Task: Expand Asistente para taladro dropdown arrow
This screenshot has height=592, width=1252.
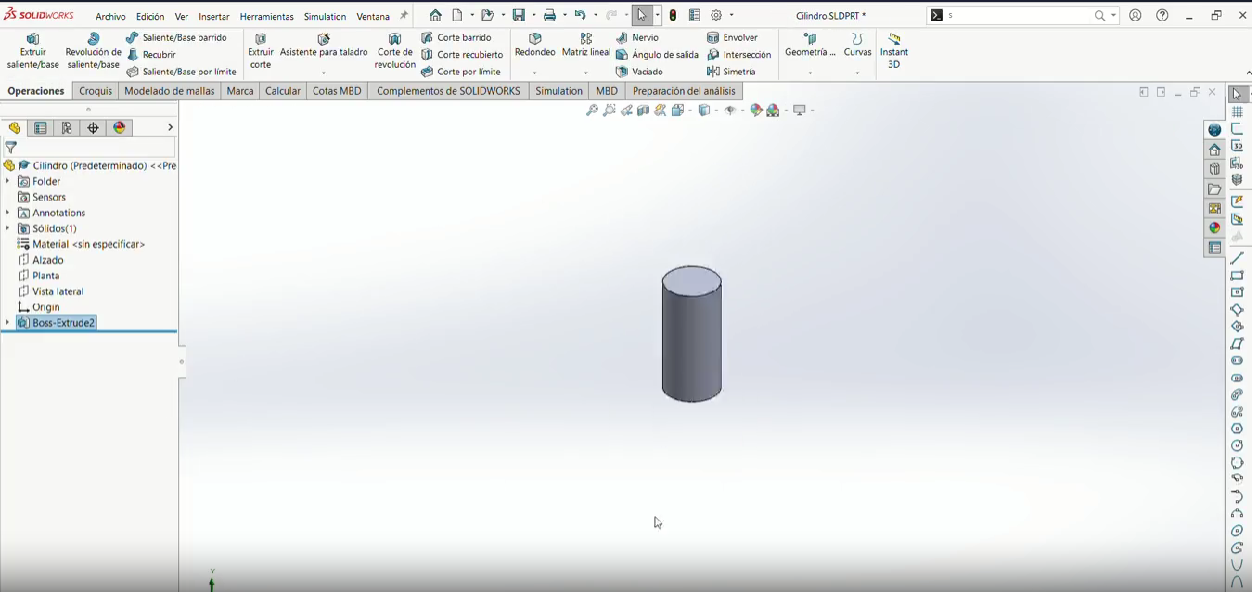Action: (324, 73)
